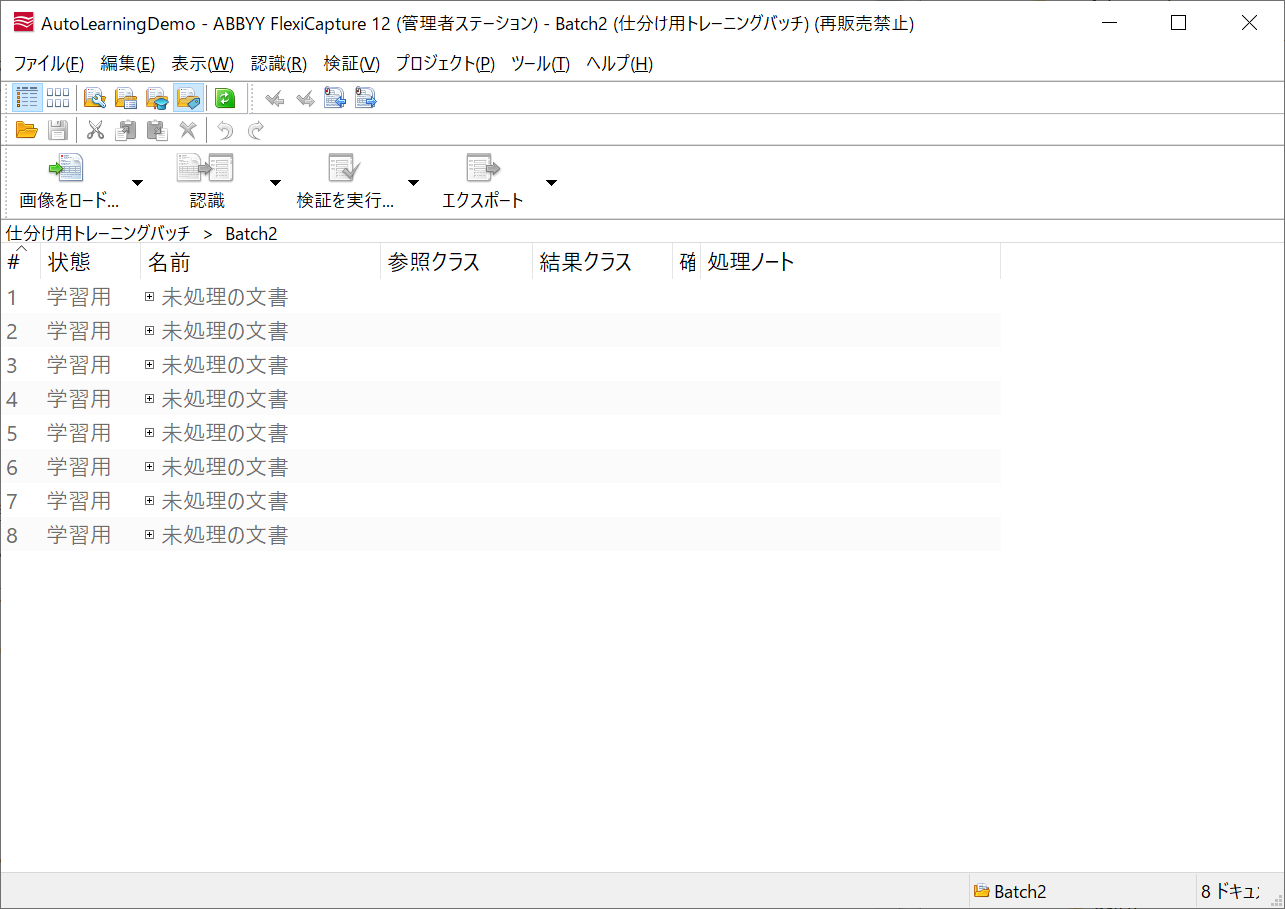Open dropdown arrow next to エクスポート
Viewport: 1285px width, 909px height.
pos(551,182)
